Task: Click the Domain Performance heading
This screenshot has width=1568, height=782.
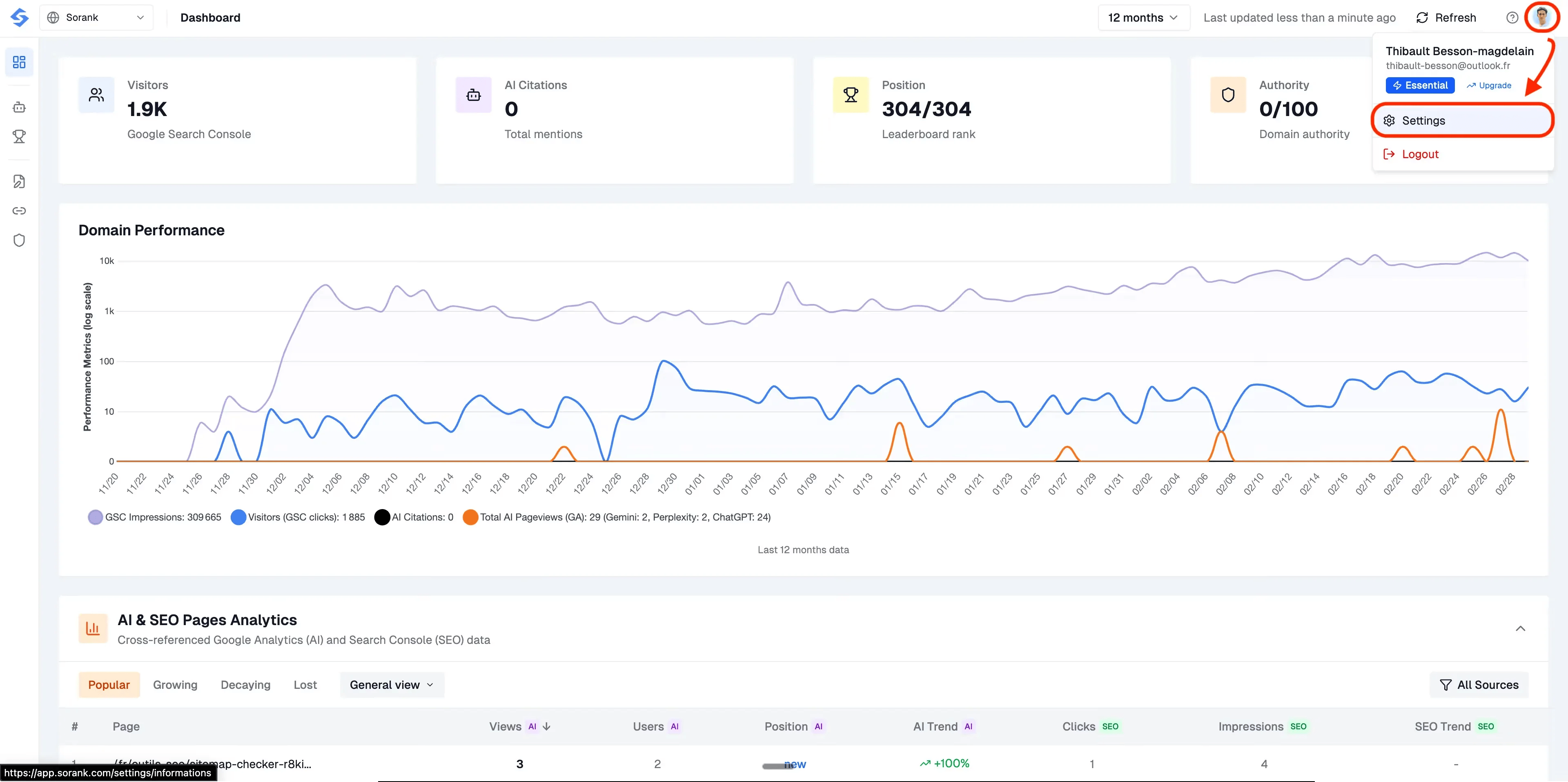Action: pos(151,230)
